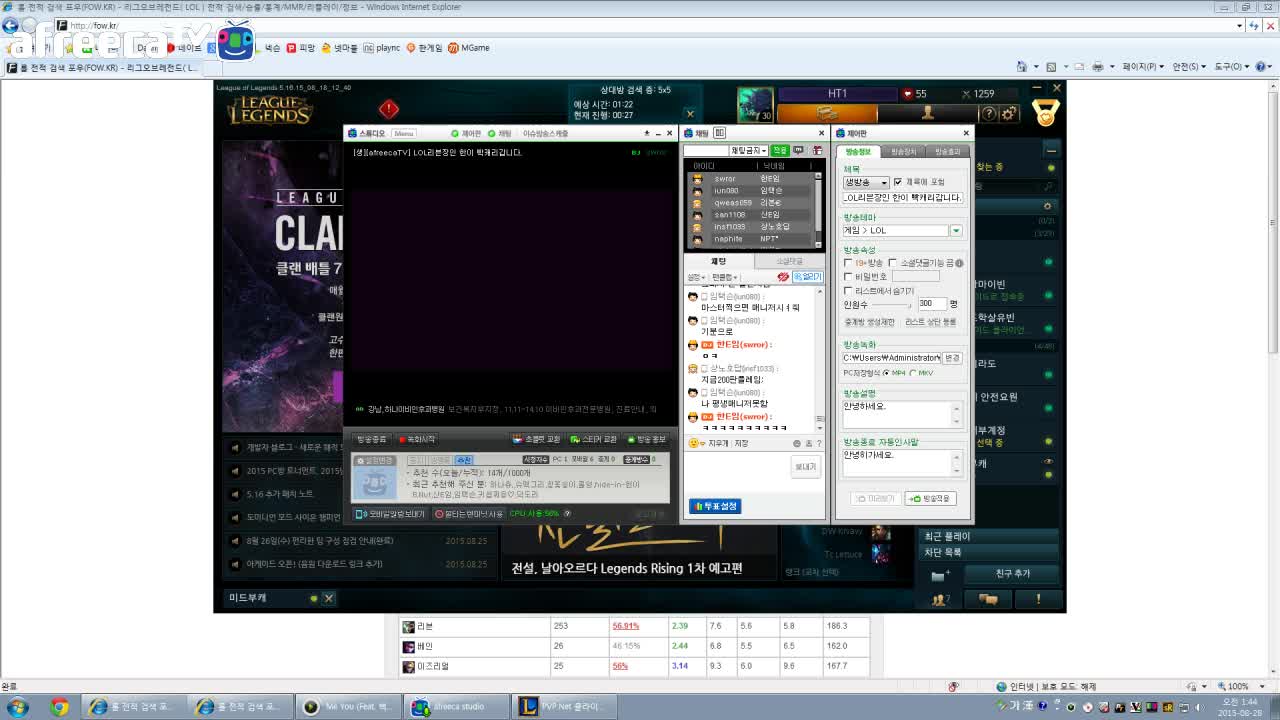Enable the 19+ broadcast checkbox

pyautogui.click(x=848, y=263)
